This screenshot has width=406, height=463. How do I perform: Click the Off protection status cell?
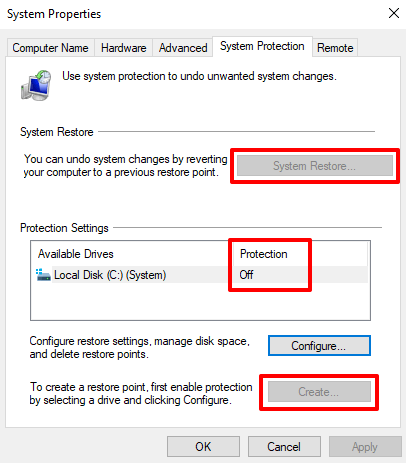click(246, 275)
